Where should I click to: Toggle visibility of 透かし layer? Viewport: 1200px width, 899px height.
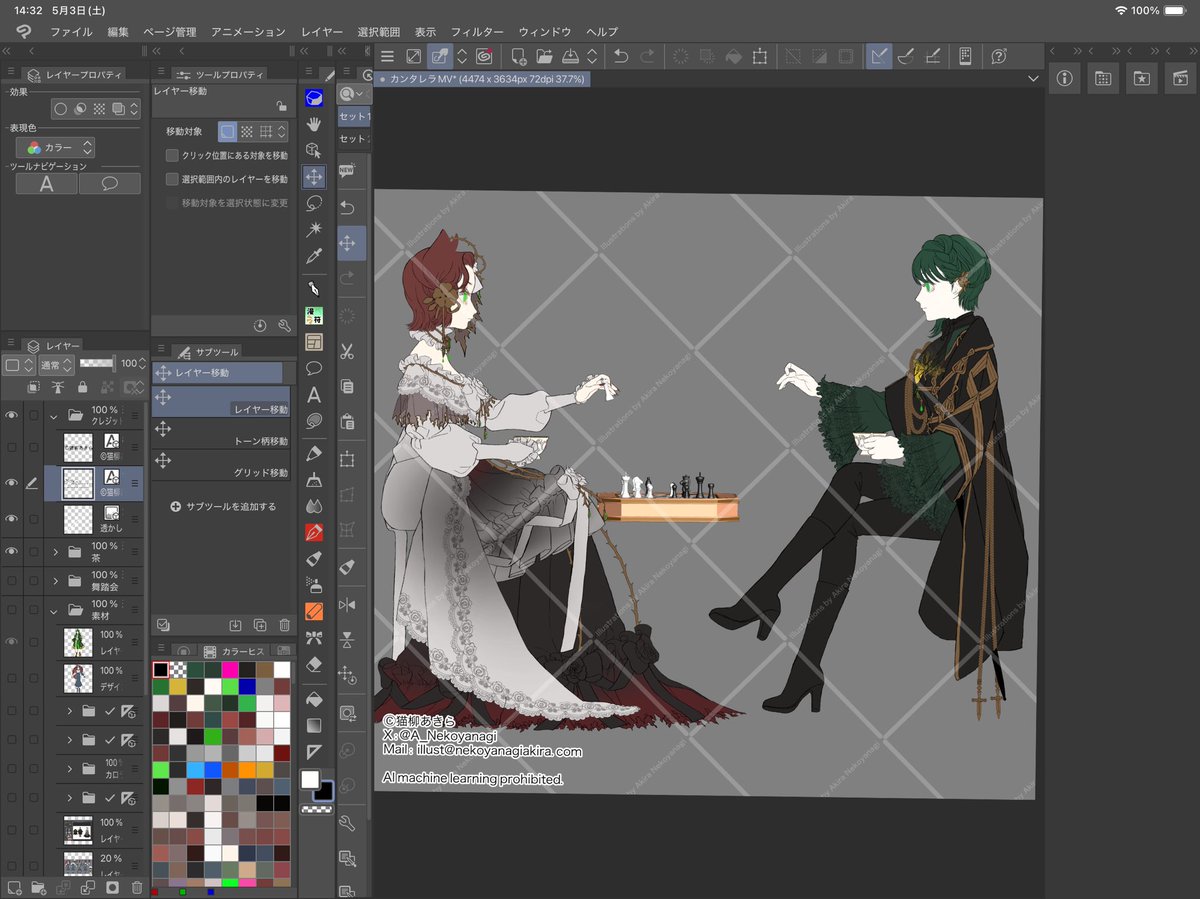(12, 518)
